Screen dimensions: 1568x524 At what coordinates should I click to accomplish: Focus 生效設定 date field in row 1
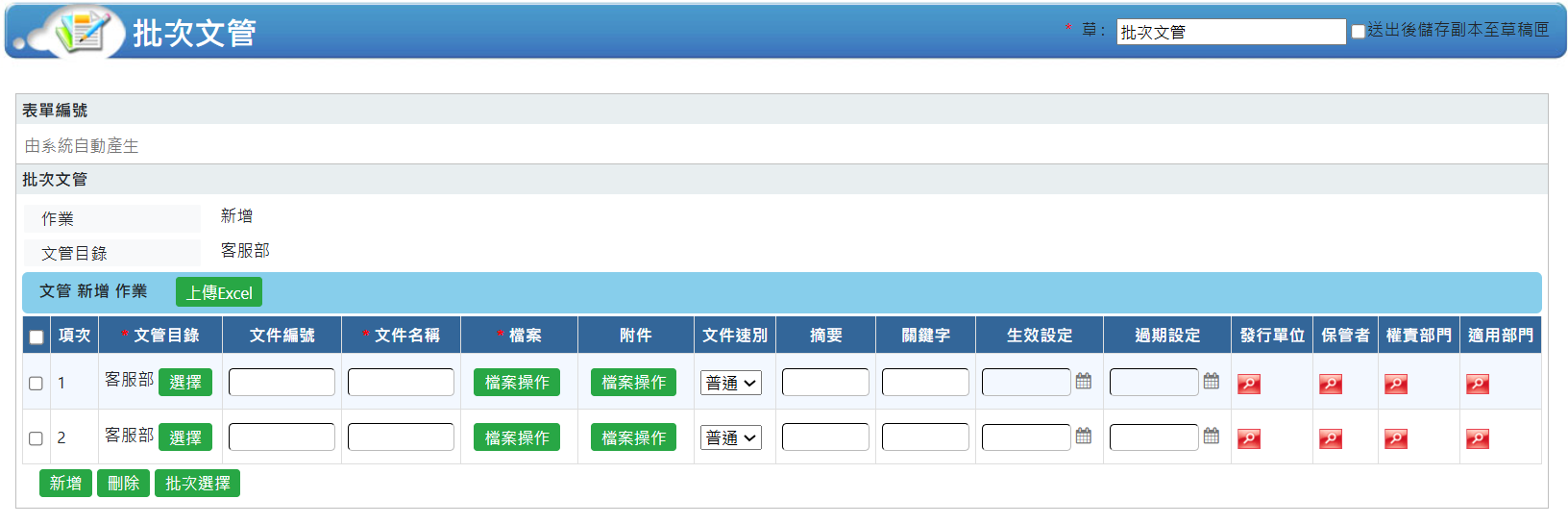[1026, 383]
